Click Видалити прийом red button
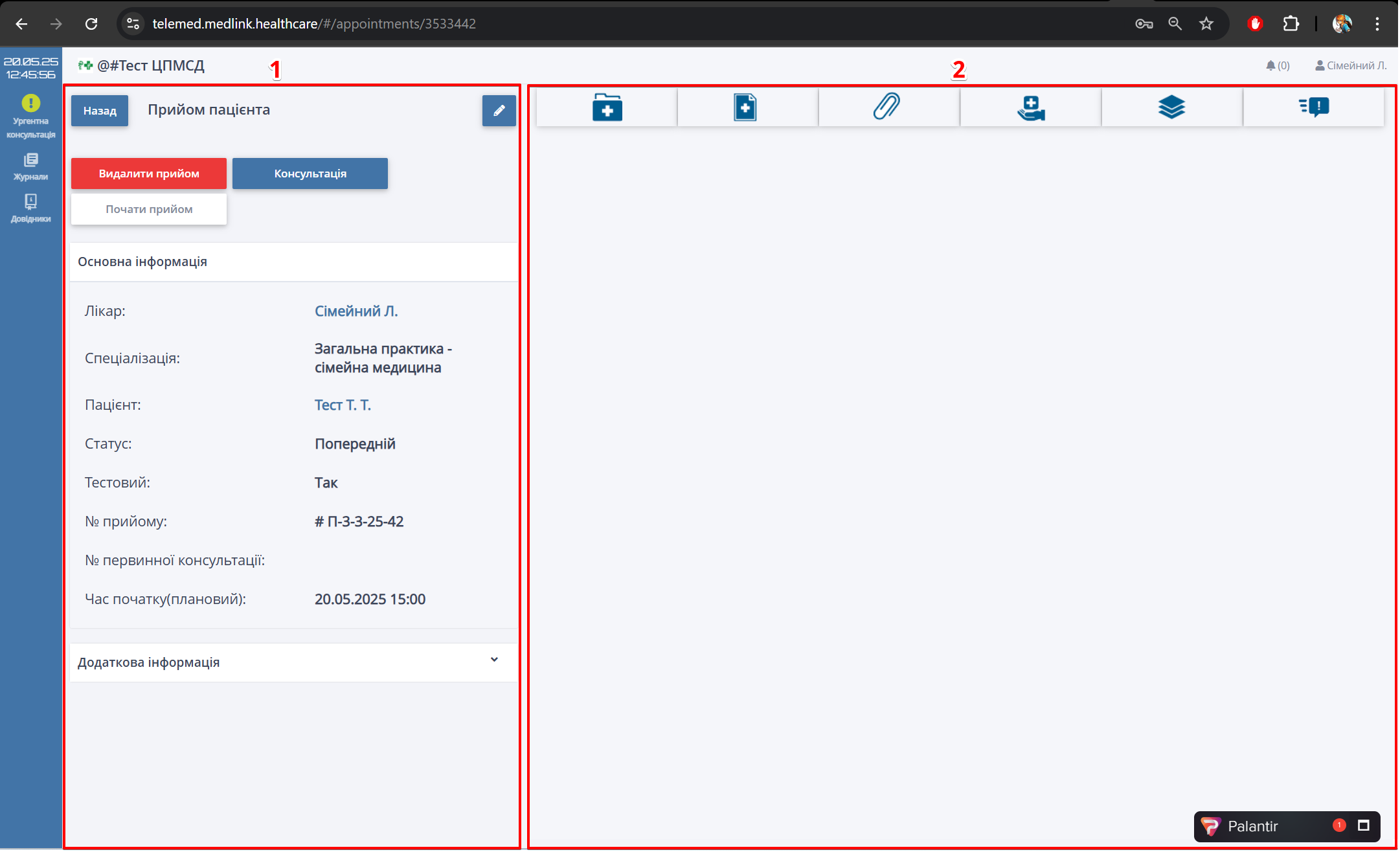The image size is (1400, 852). click(x=149, y=174)
